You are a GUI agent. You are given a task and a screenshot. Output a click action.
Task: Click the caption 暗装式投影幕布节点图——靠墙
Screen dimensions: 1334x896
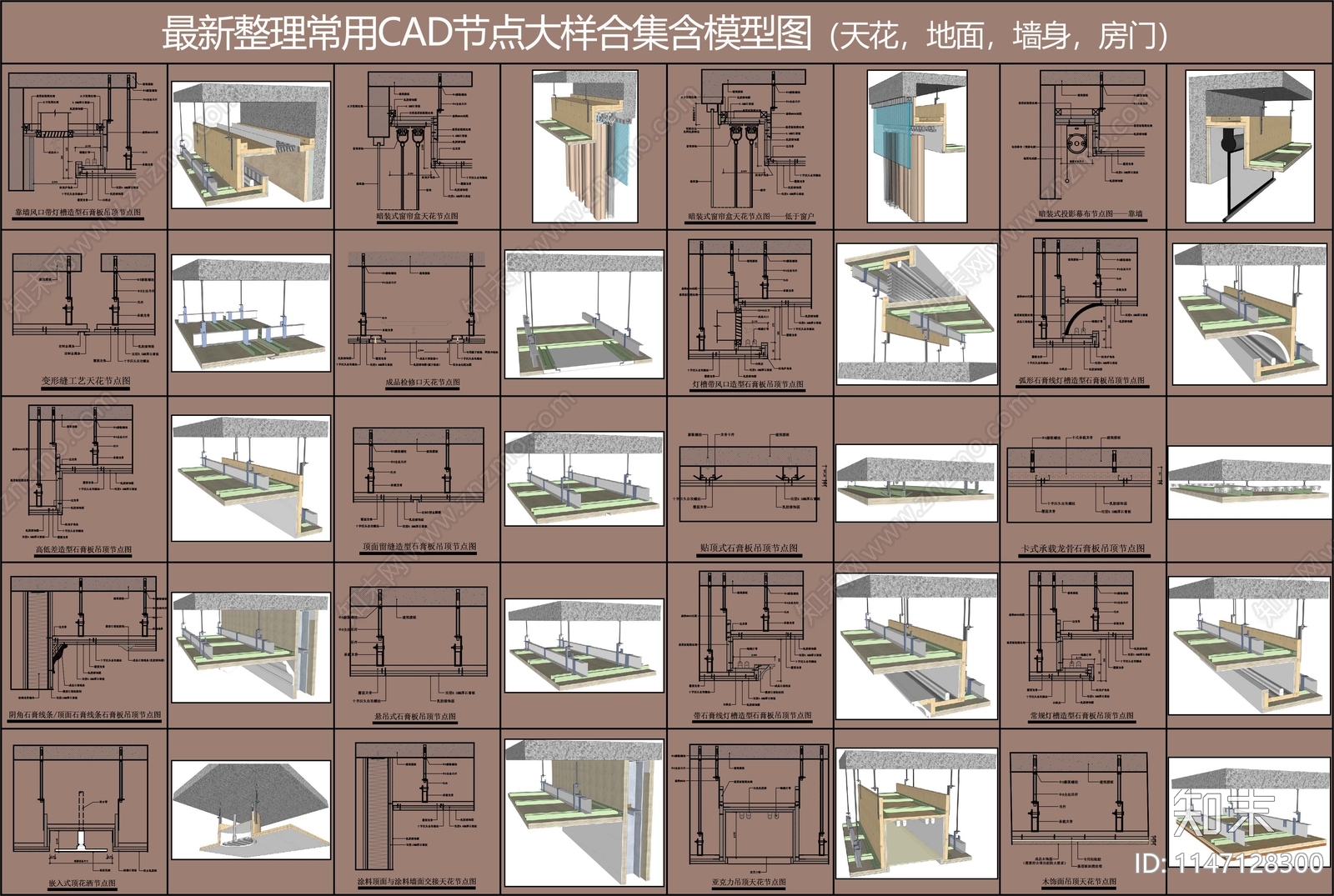coord(1090,214)
